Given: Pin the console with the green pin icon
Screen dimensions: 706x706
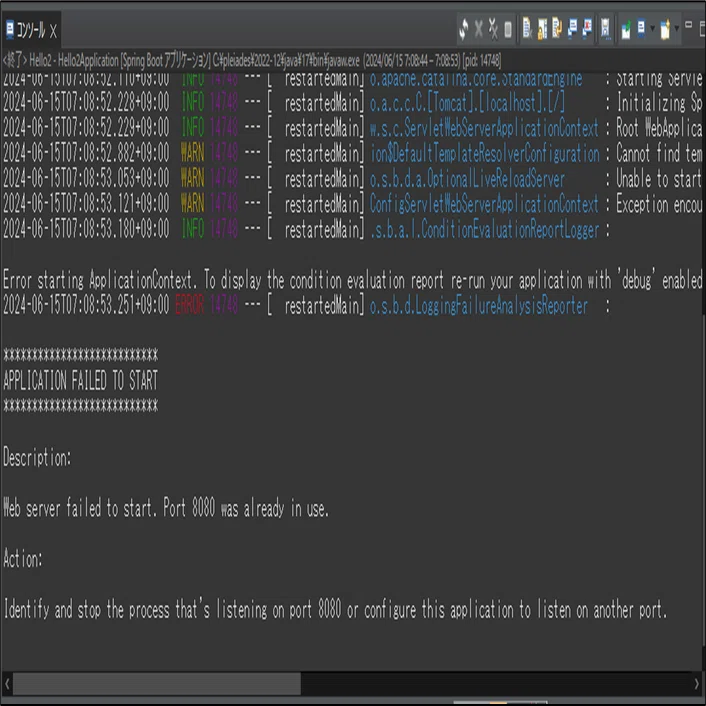Looking at the screenshot, I should [625, 30].
